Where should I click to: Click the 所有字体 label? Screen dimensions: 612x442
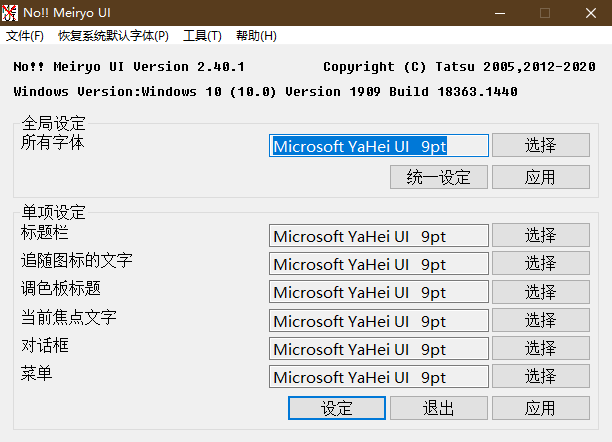52,142
